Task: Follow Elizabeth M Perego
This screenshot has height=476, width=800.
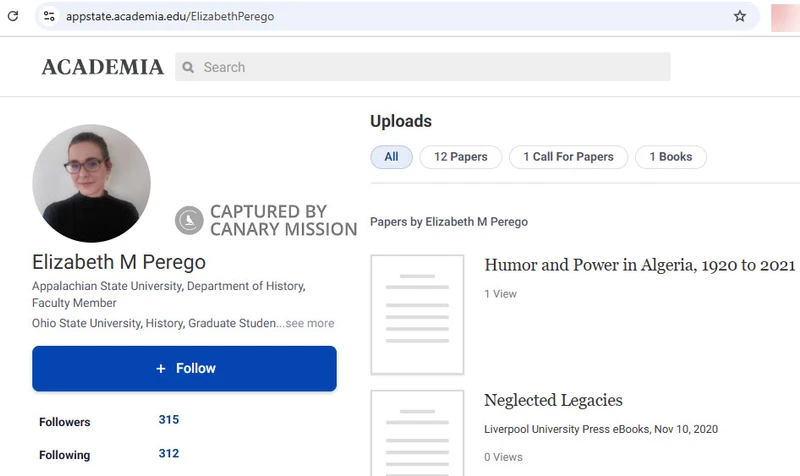Action: [x=184, y=368]
